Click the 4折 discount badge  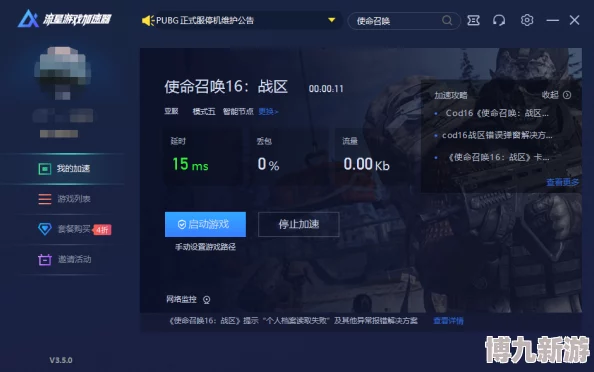click(102, 230)
